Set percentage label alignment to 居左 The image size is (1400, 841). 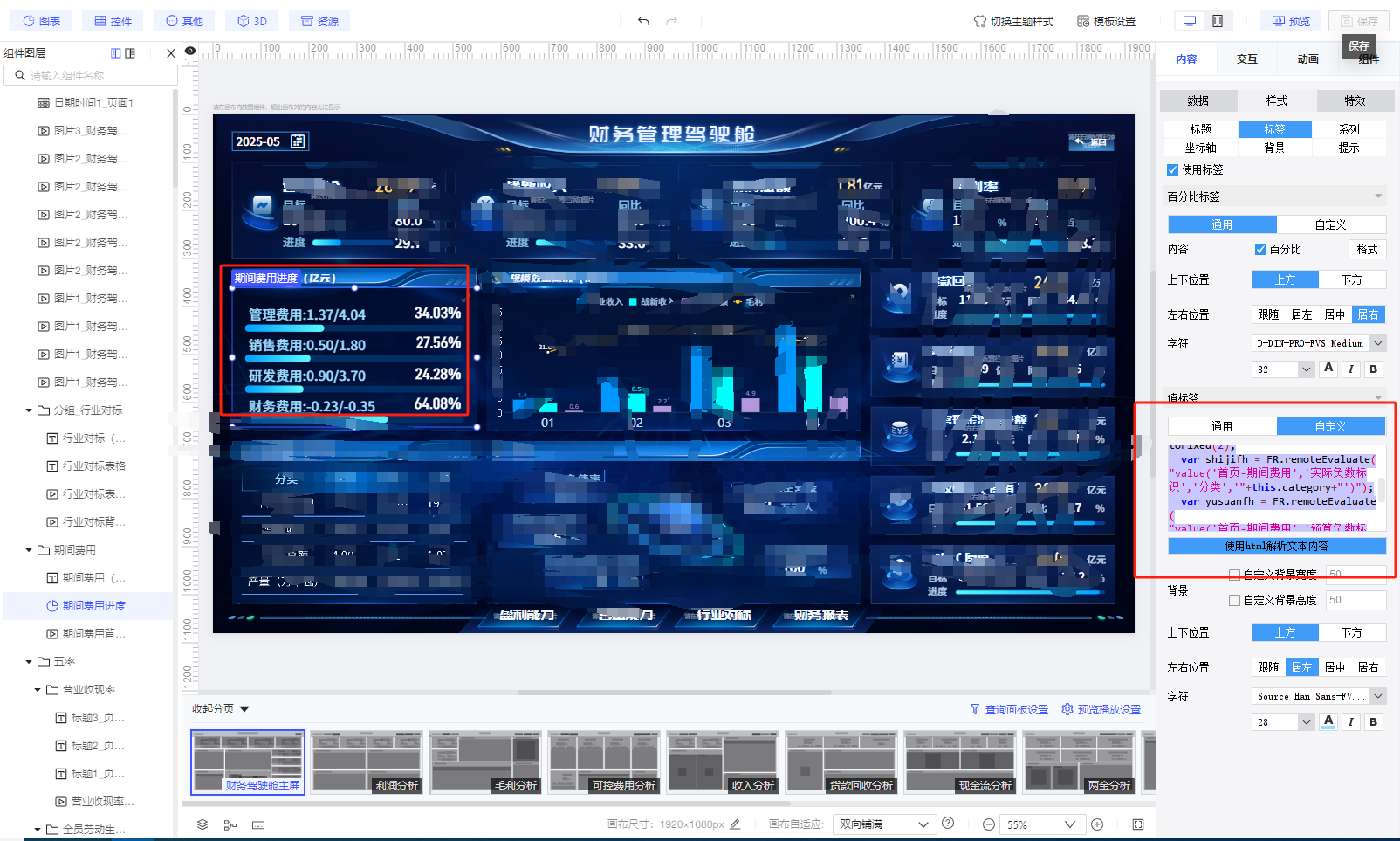pos(1301,314)
